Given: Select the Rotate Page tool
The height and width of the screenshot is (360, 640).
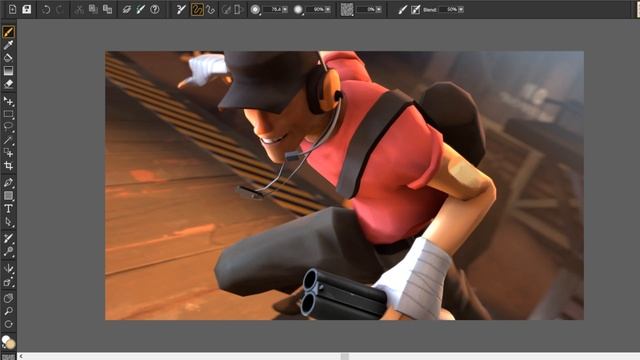Looking at the screenshot, I should (x=8, y=324).
